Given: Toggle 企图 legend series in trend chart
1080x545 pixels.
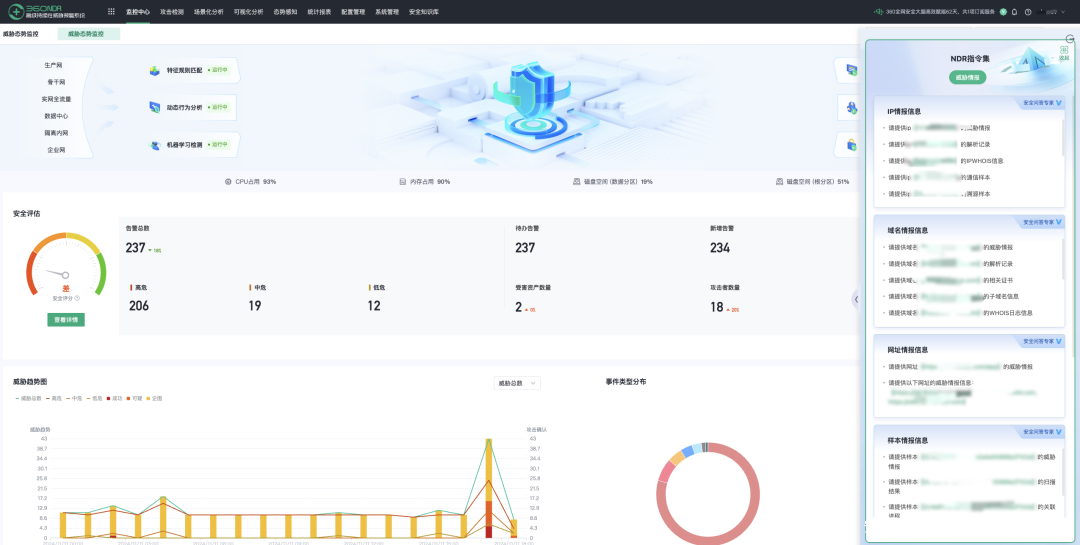Looking at the screenshot, I should [154, 398].
